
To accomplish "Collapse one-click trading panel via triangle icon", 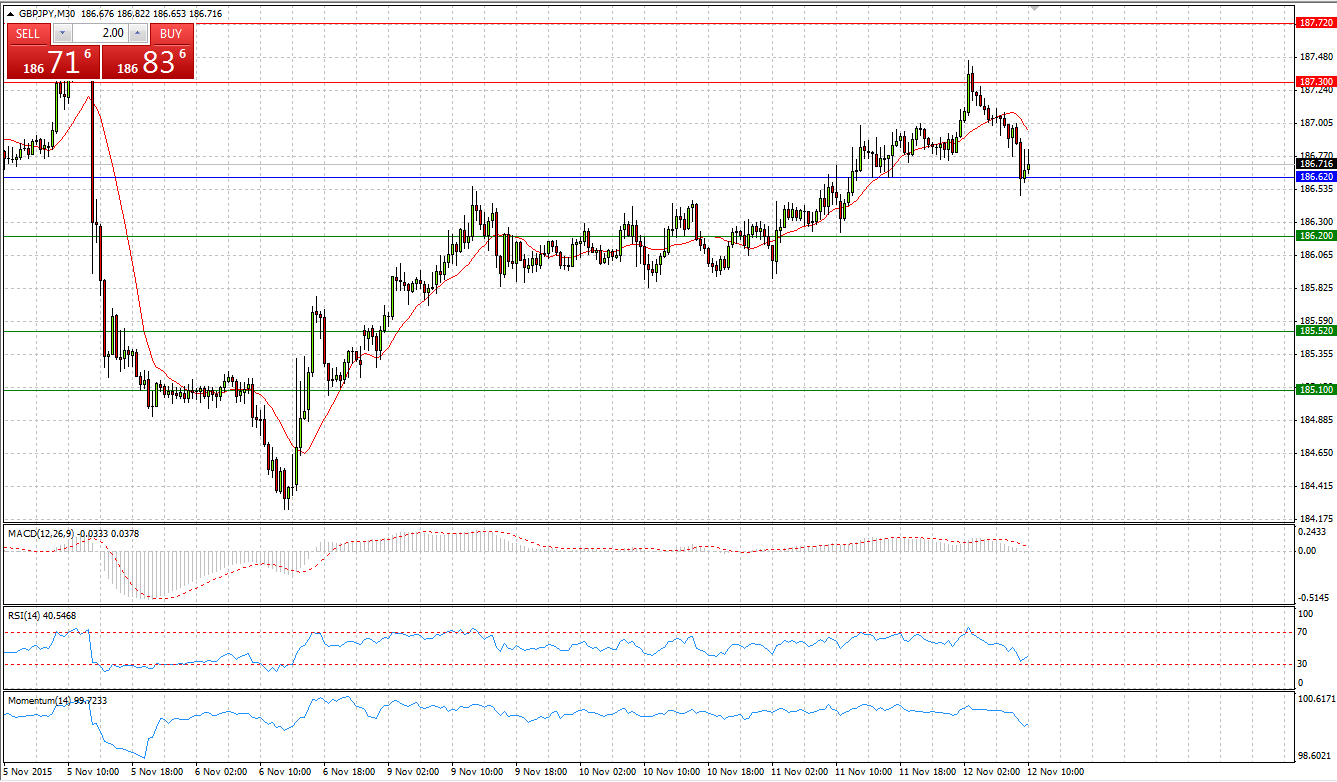I will pyautogui.click(x=10, y=15).
